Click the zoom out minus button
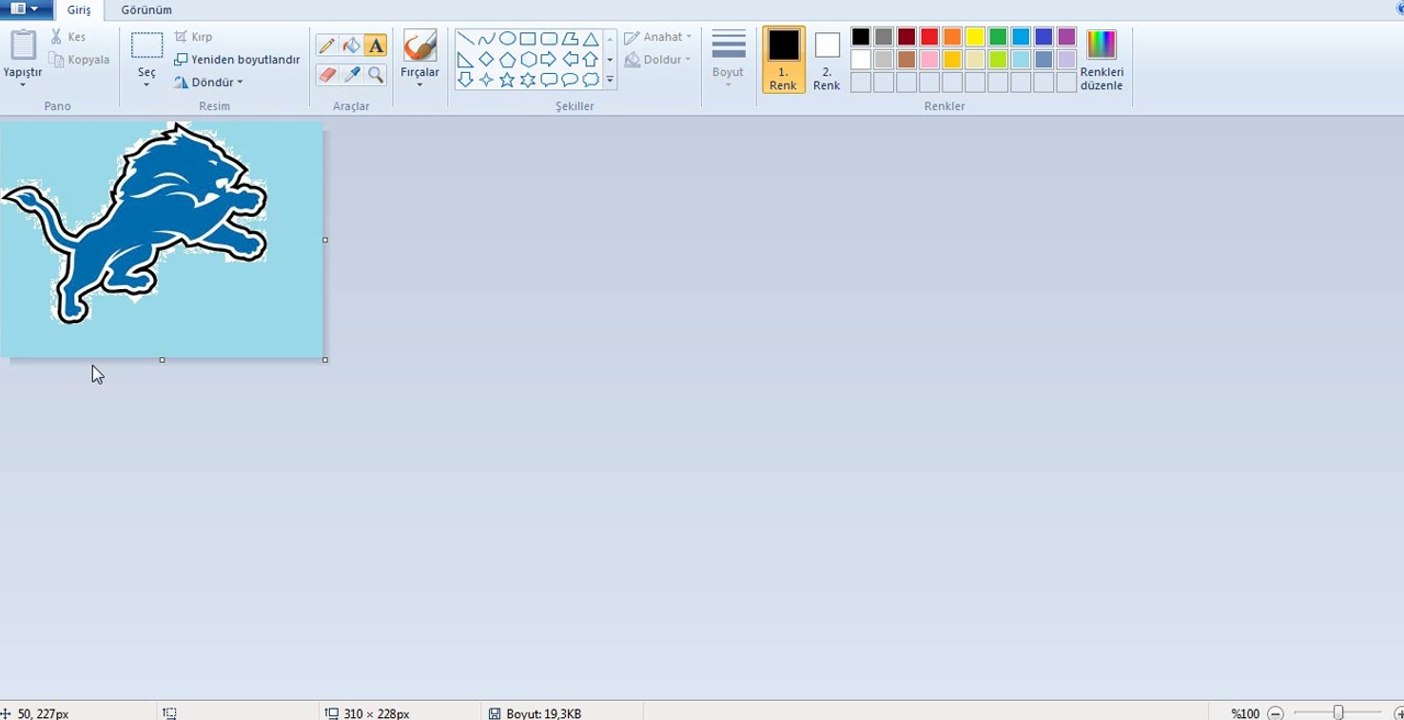 coord(1275,713)
